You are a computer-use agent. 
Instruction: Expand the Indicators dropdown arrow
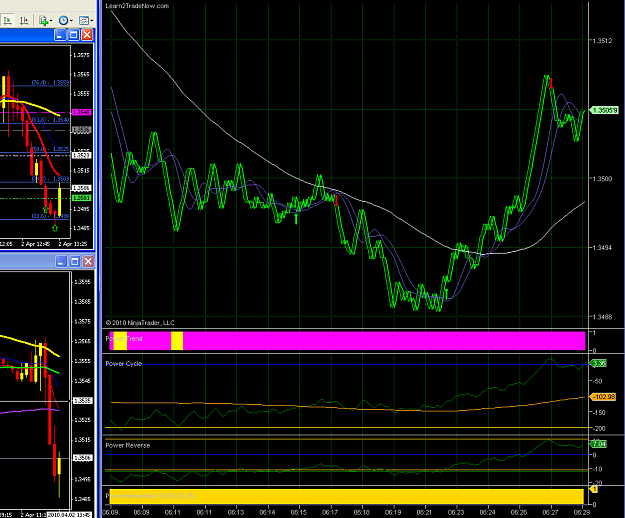pyautogui.click(x=51, y=21)
